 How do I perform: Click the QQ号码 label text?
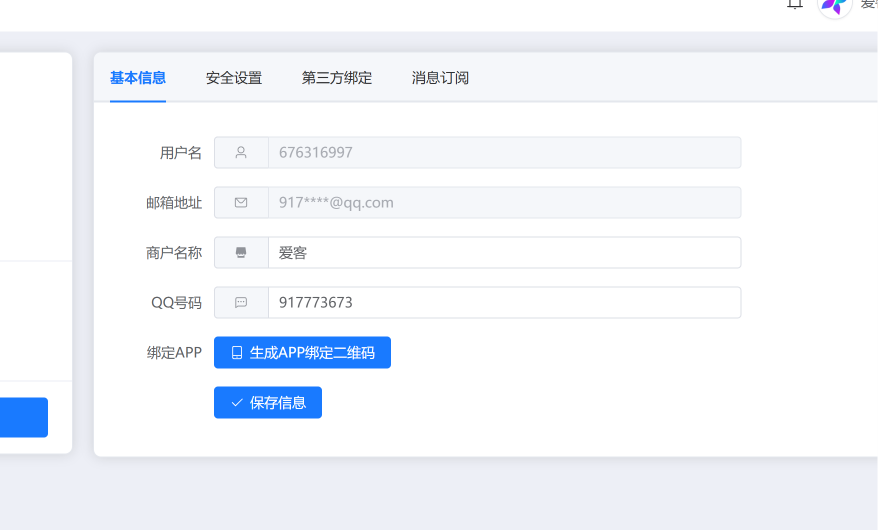pos(176,303)
